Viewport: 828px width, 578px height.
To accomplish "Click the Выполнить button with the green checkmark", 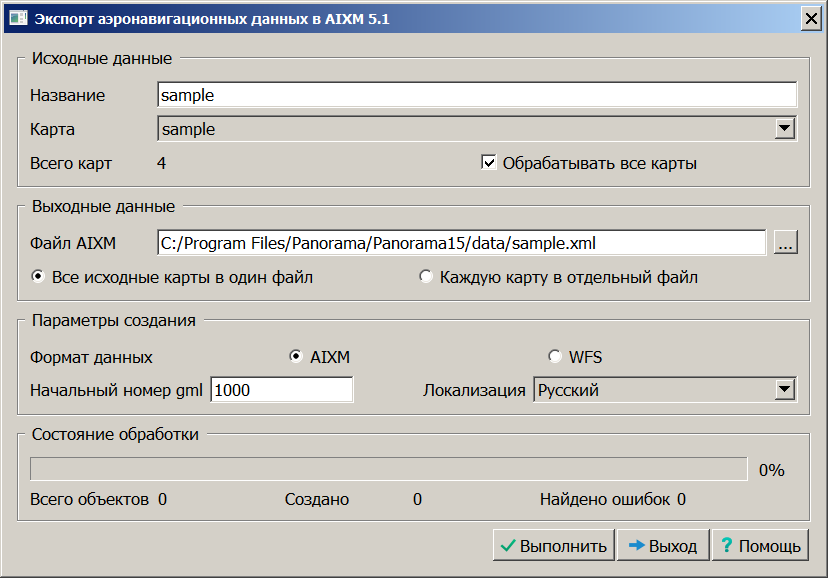I will 554,546.
